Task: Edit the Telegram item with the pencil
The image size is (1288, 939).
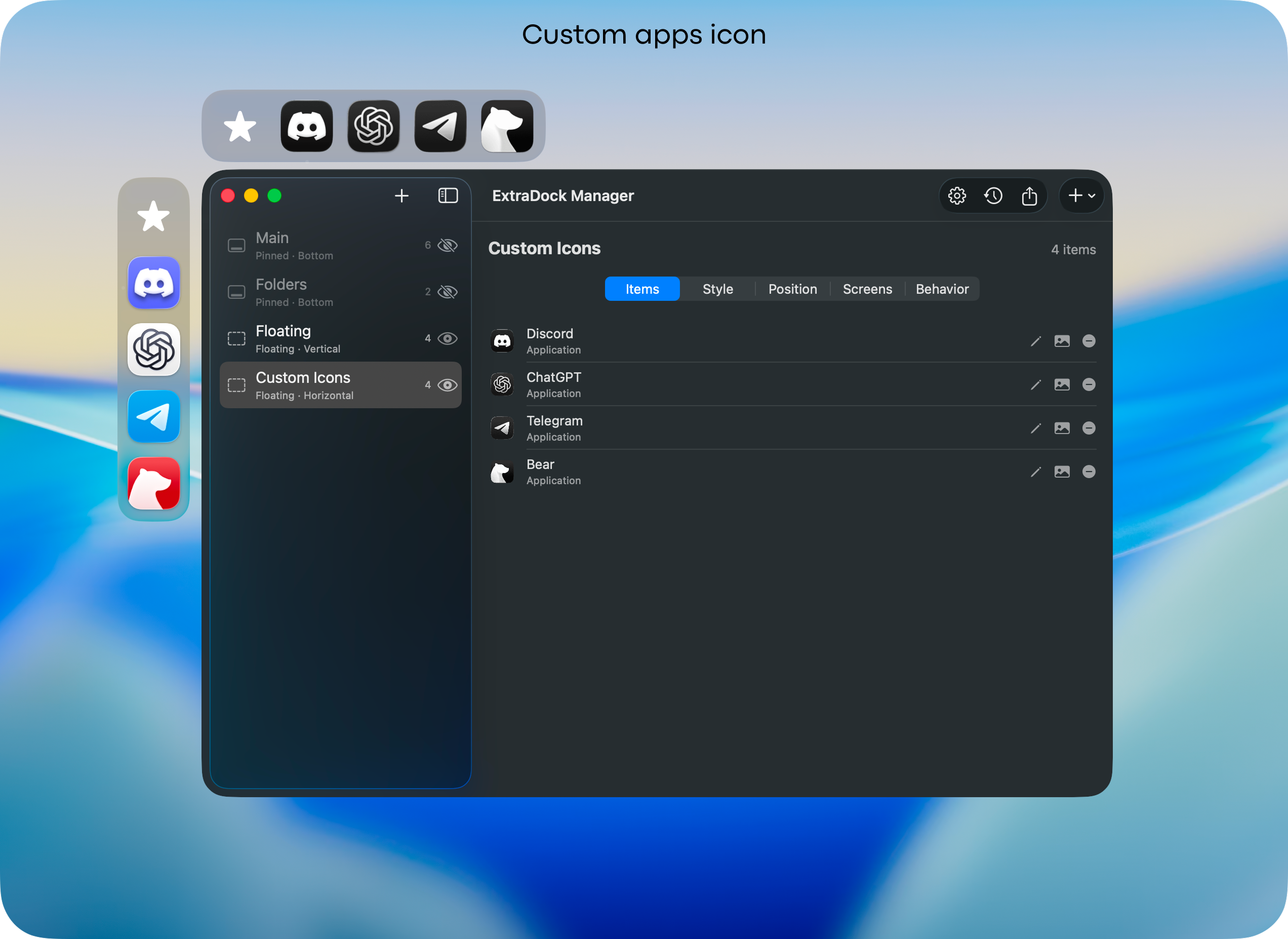Action: point(1036,428)
